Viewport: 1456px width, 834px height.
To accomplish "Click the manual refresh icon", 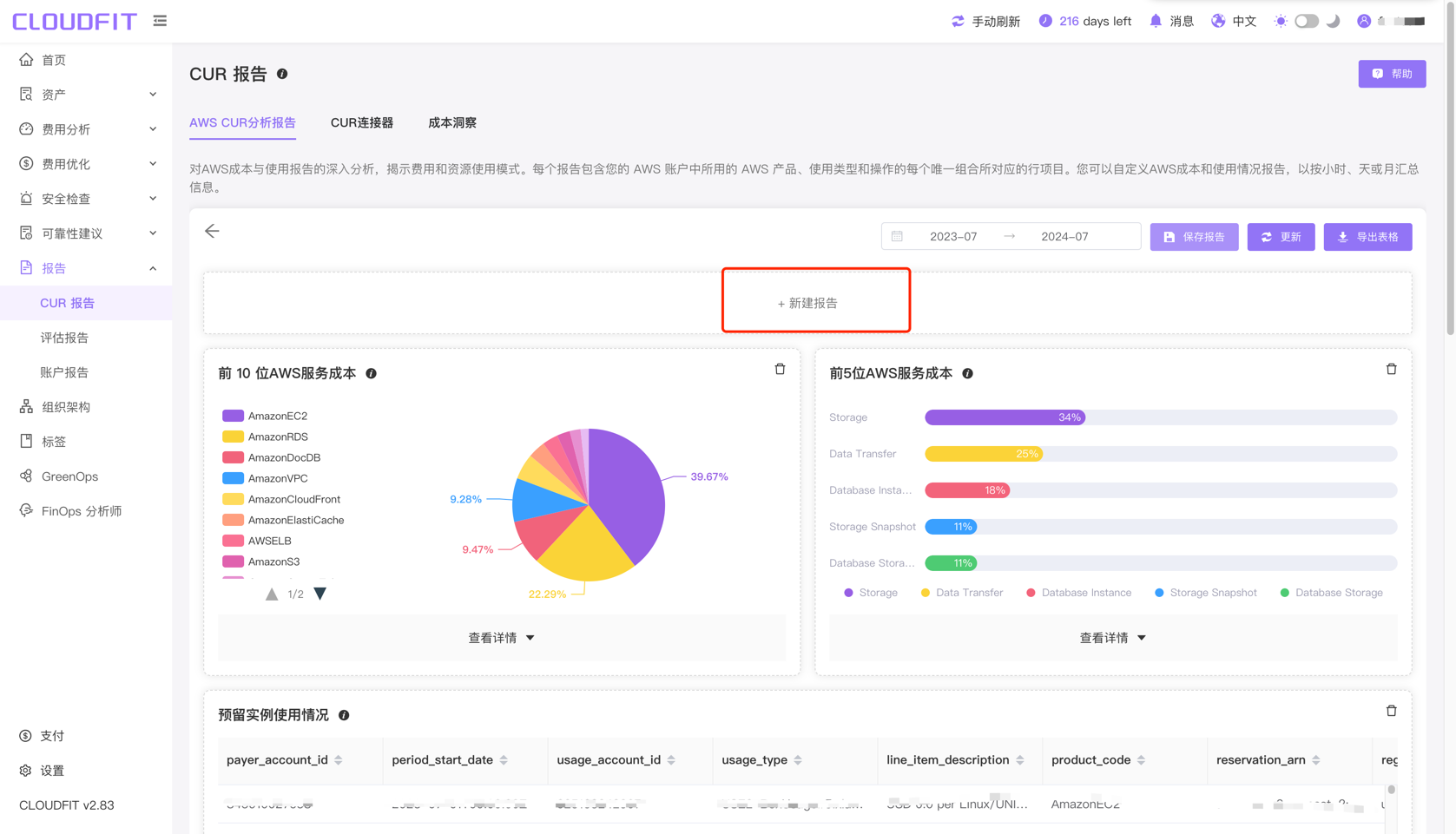I will coord(958,21).
